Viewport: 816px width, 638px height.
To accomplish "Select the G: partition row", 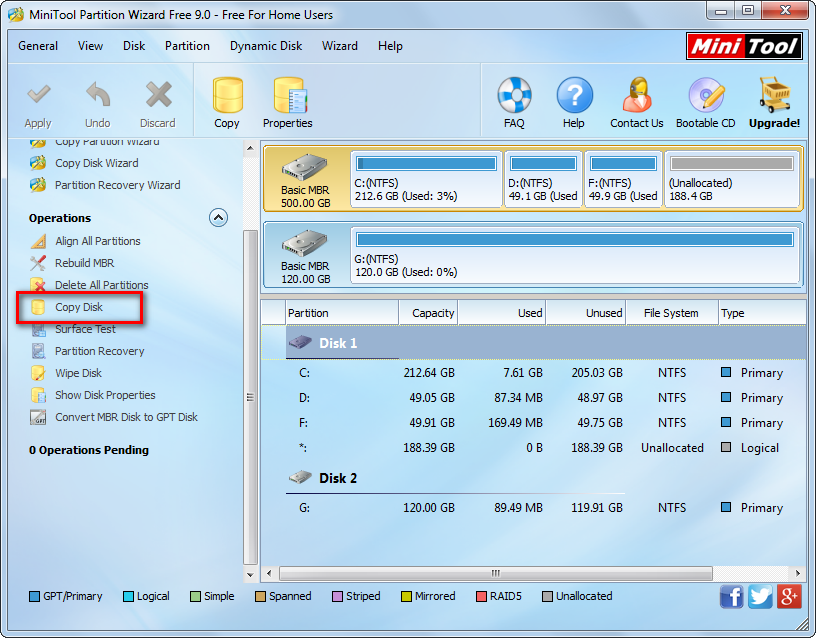I will pos(533,507).
